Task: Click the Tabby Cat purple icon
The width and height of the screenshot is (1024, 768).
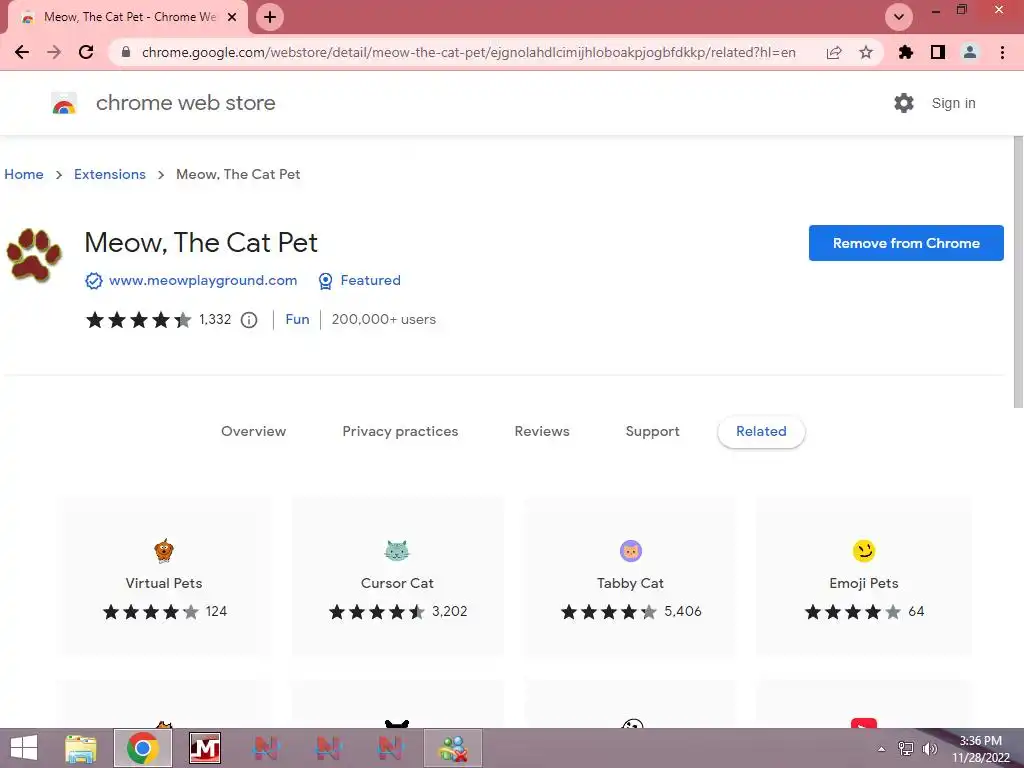Action: coord(631,551)
